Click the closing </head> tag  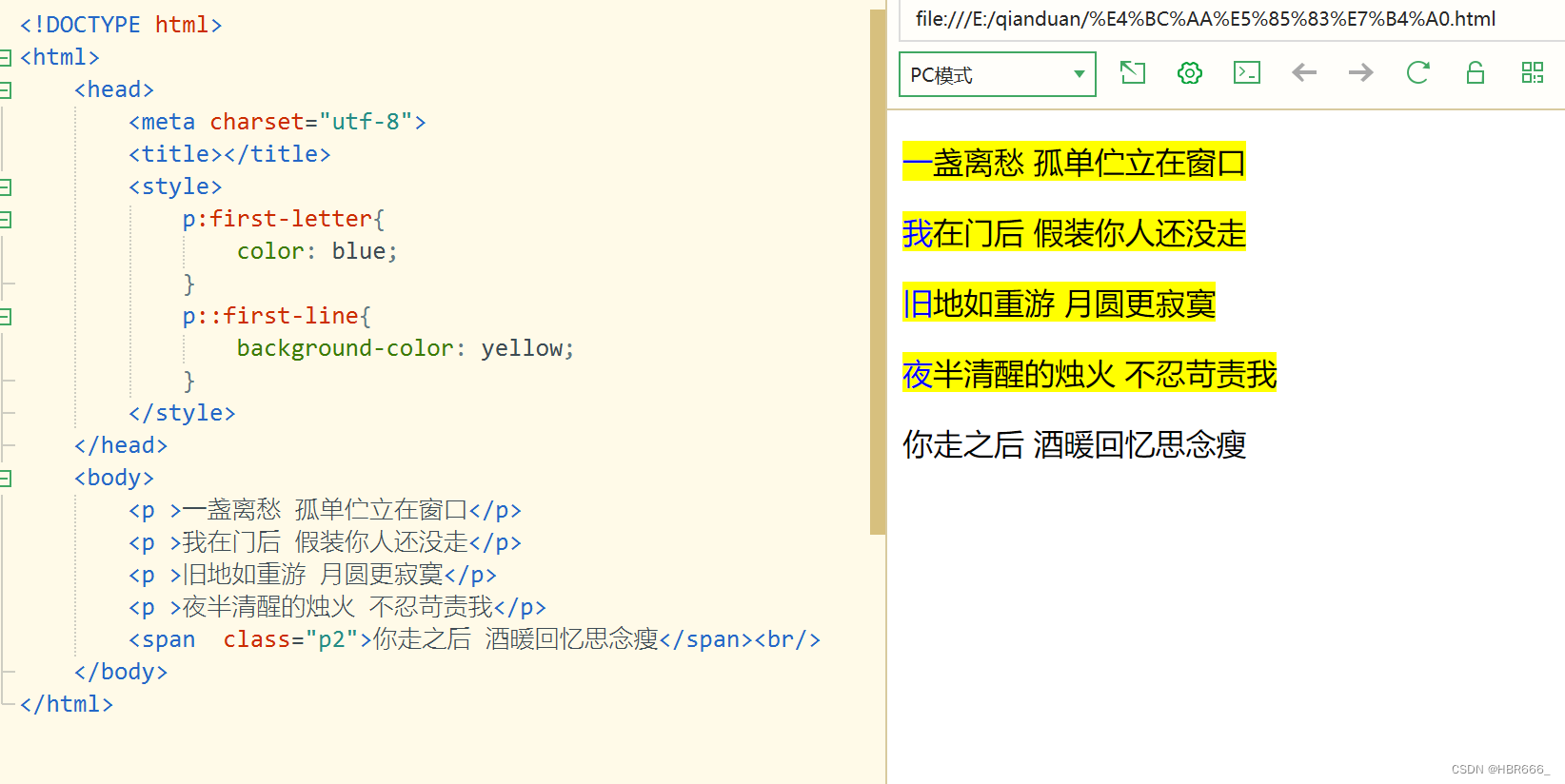pyautogui.click(x=121, y=445)
